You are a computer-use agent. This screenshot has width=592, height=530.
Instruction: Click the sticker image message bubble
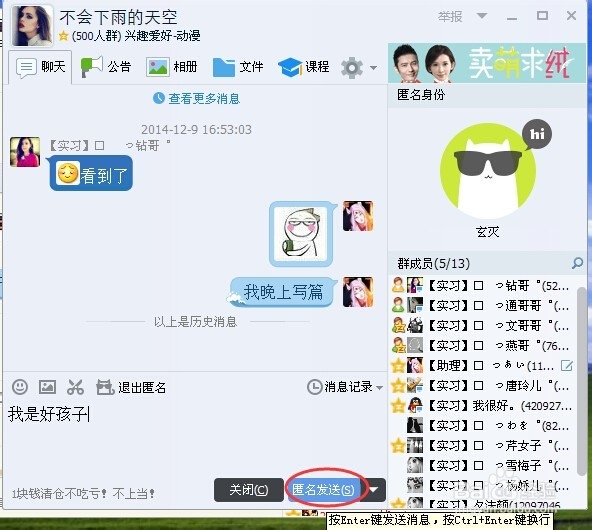pos(301,234)
